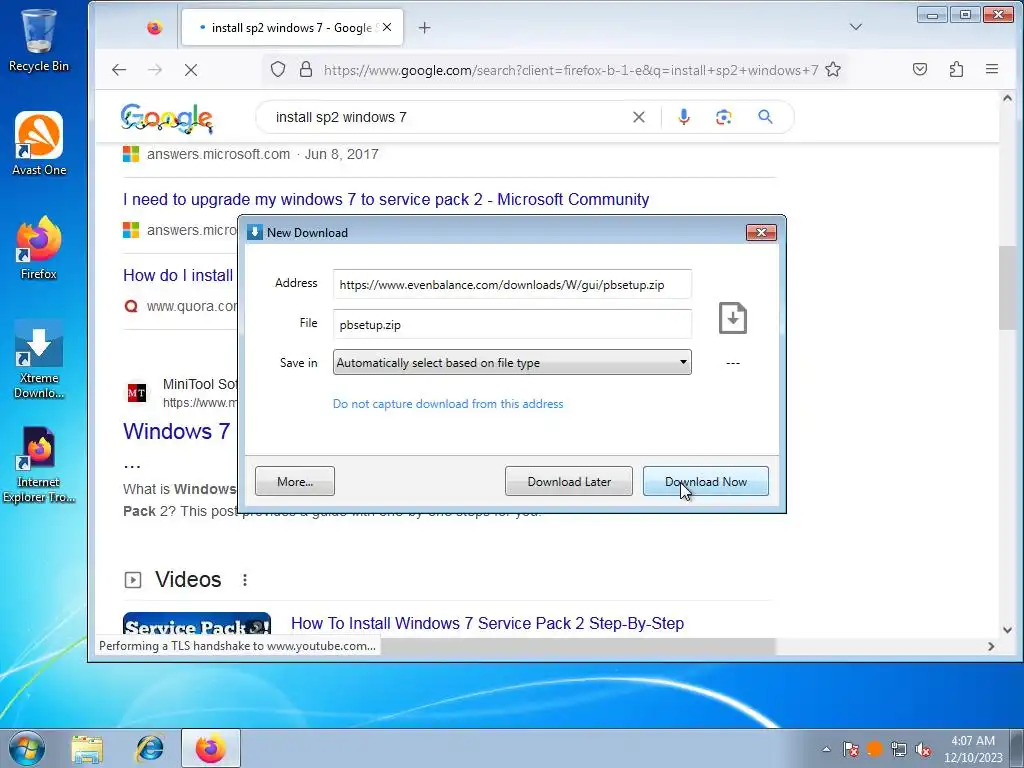Open the 'How do I install' Quora result
The width and height of the screenshot is (1024, 768).
[x=178, y=275]
